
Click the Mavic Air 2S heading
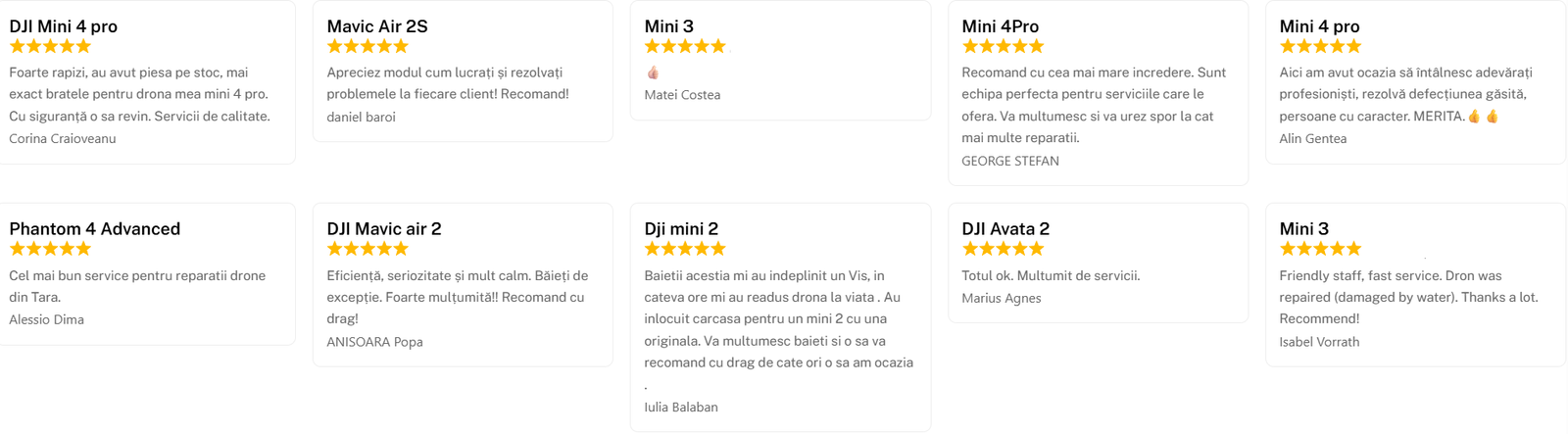pyautogui.click(x=377, y=26)
